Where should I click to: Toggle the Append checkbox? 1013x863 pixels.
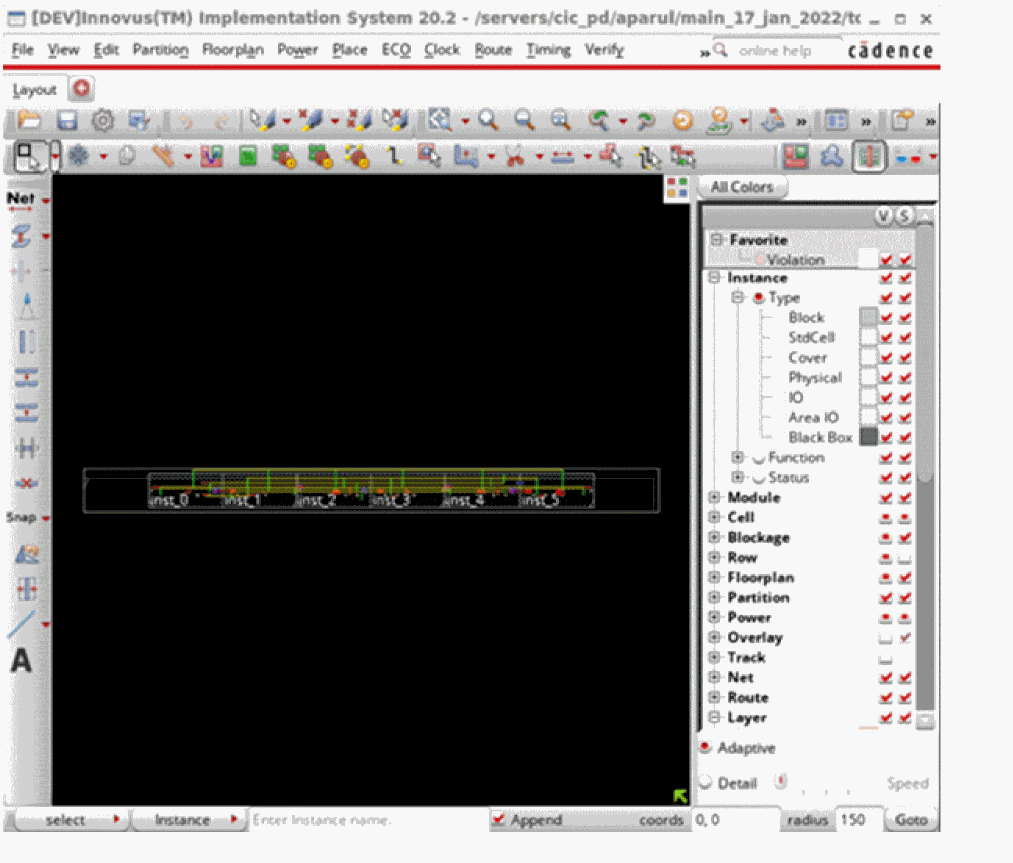(x=498, y=820)
